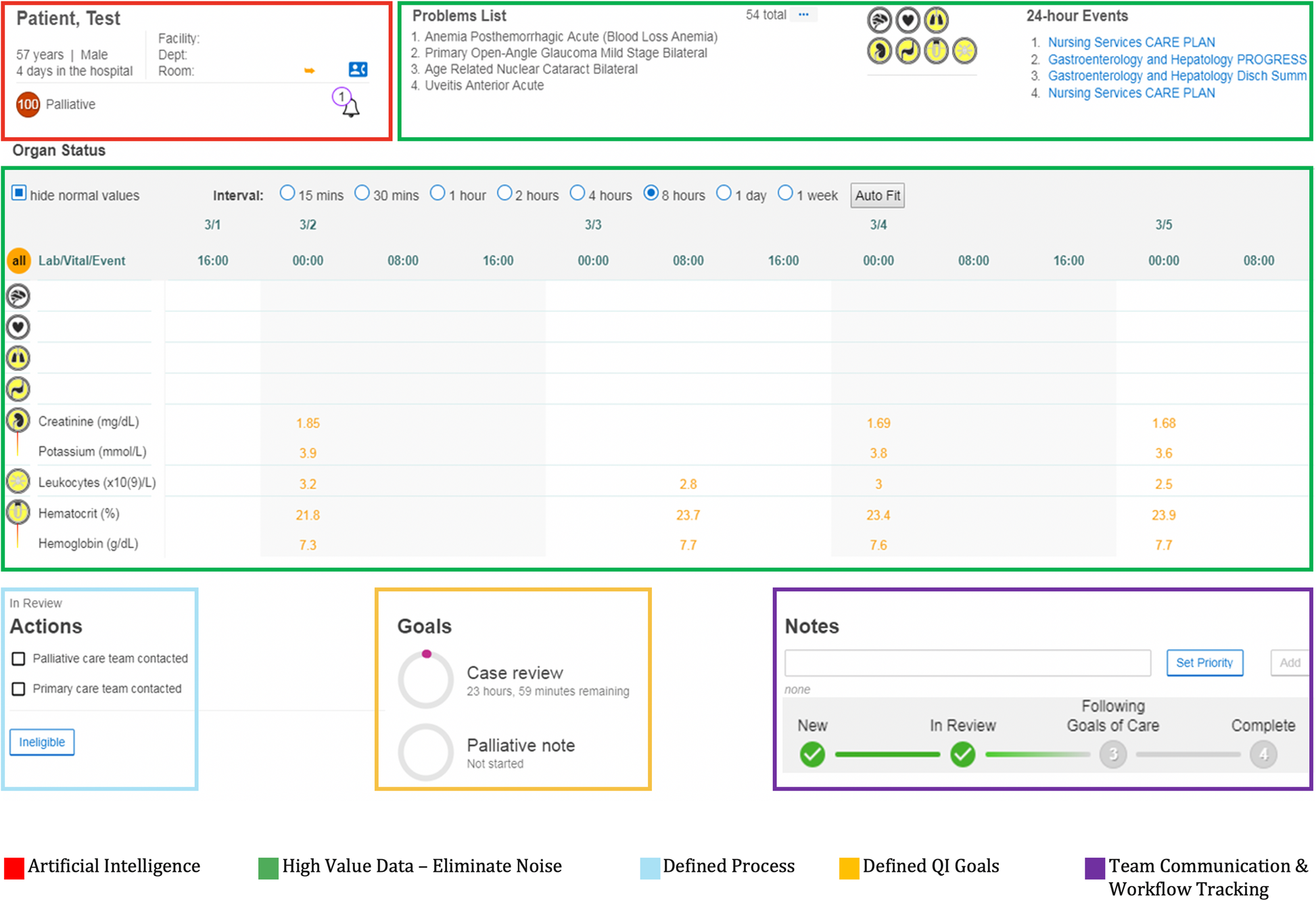Select the 2 hours interval
The image size is (1316, 901).
pyautogui.click(x=504, y=193)
